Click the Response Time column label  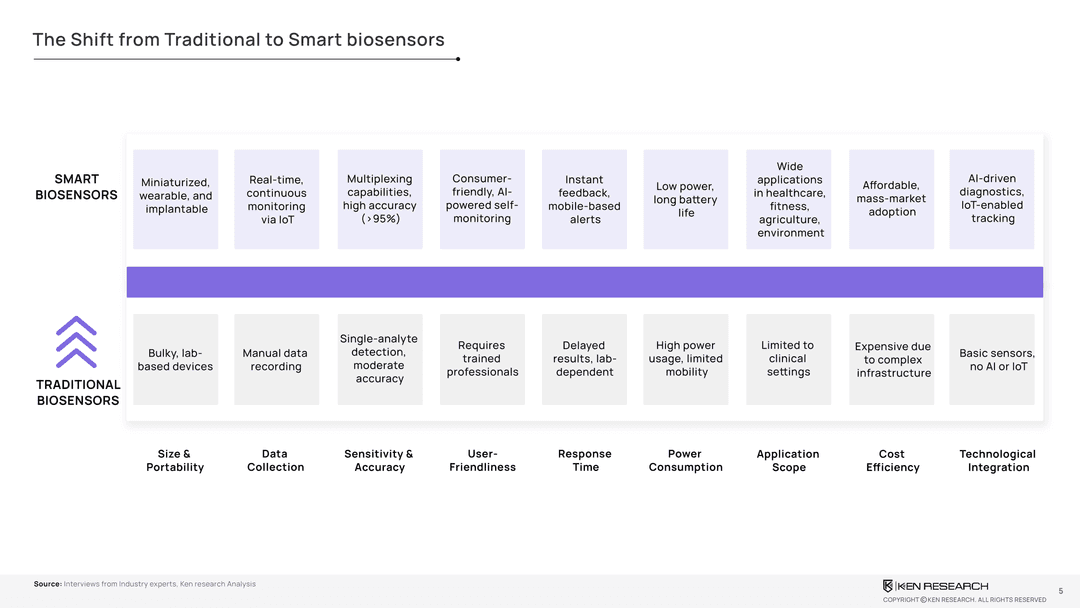(x=585, y=460)
